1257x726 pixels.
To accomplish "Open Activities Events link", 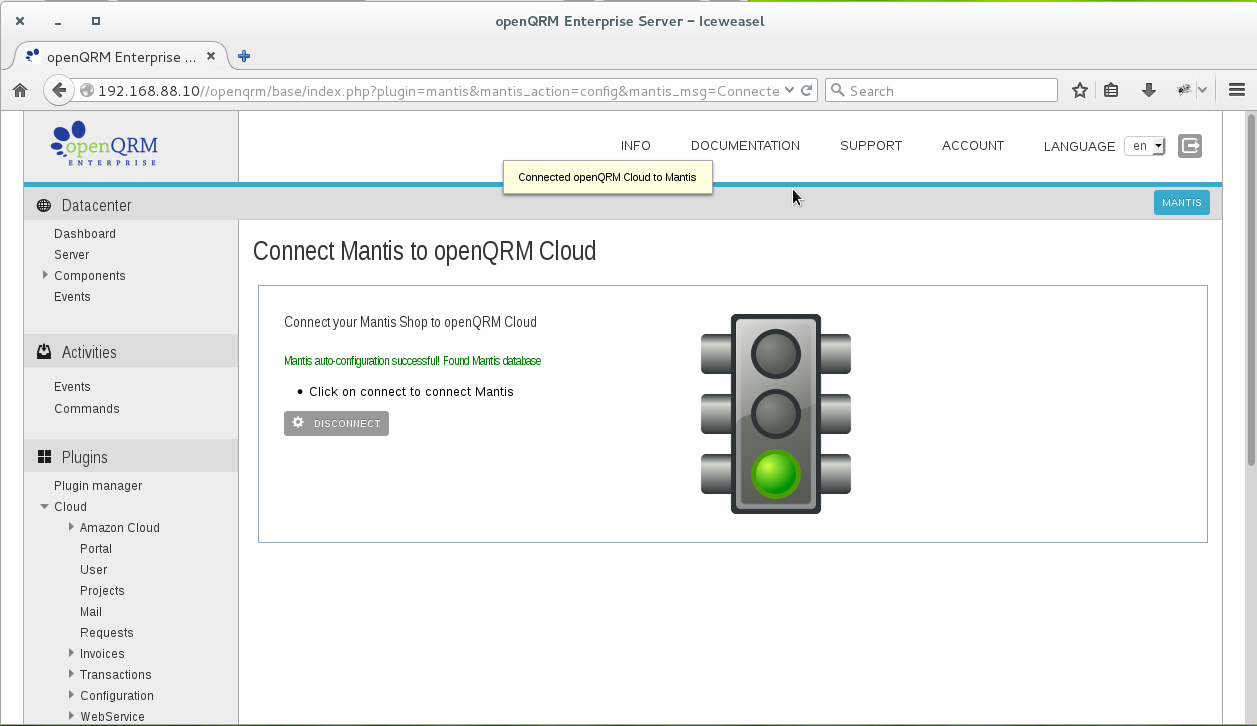I will point(72,387).
